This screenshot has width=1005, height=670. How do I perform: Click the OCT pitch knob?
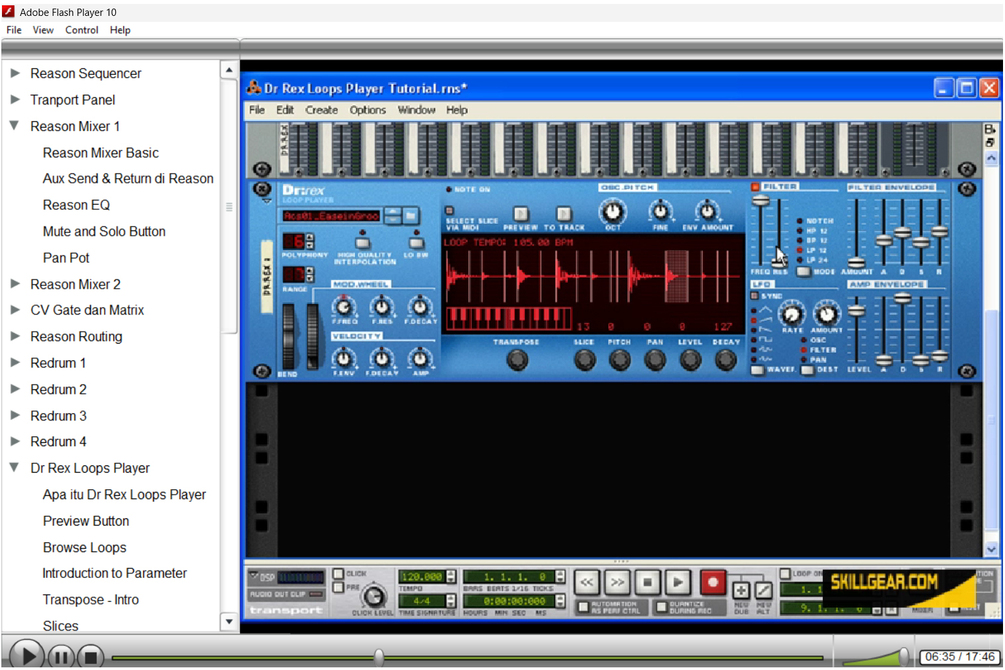click(x=613, y=211)
